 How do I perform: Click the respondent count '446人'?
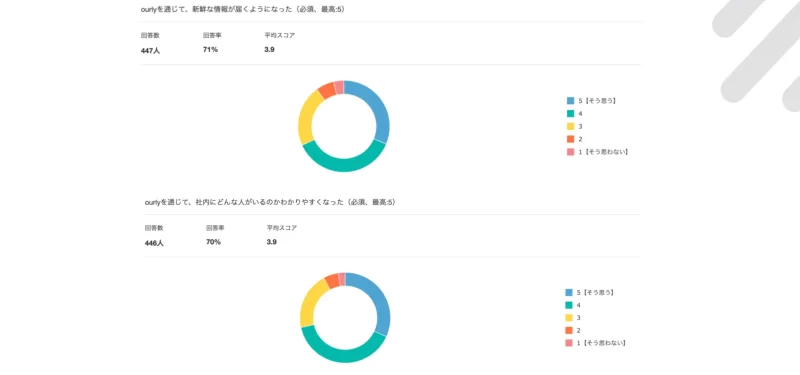click(154, 243)
